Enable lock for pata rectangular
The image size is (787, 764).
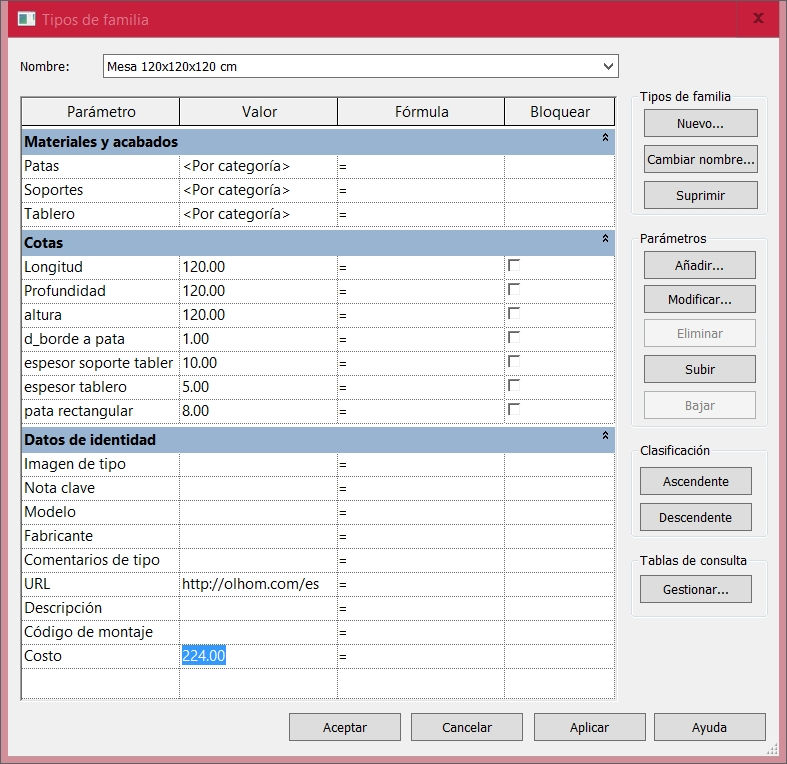[x=514, y=409]
